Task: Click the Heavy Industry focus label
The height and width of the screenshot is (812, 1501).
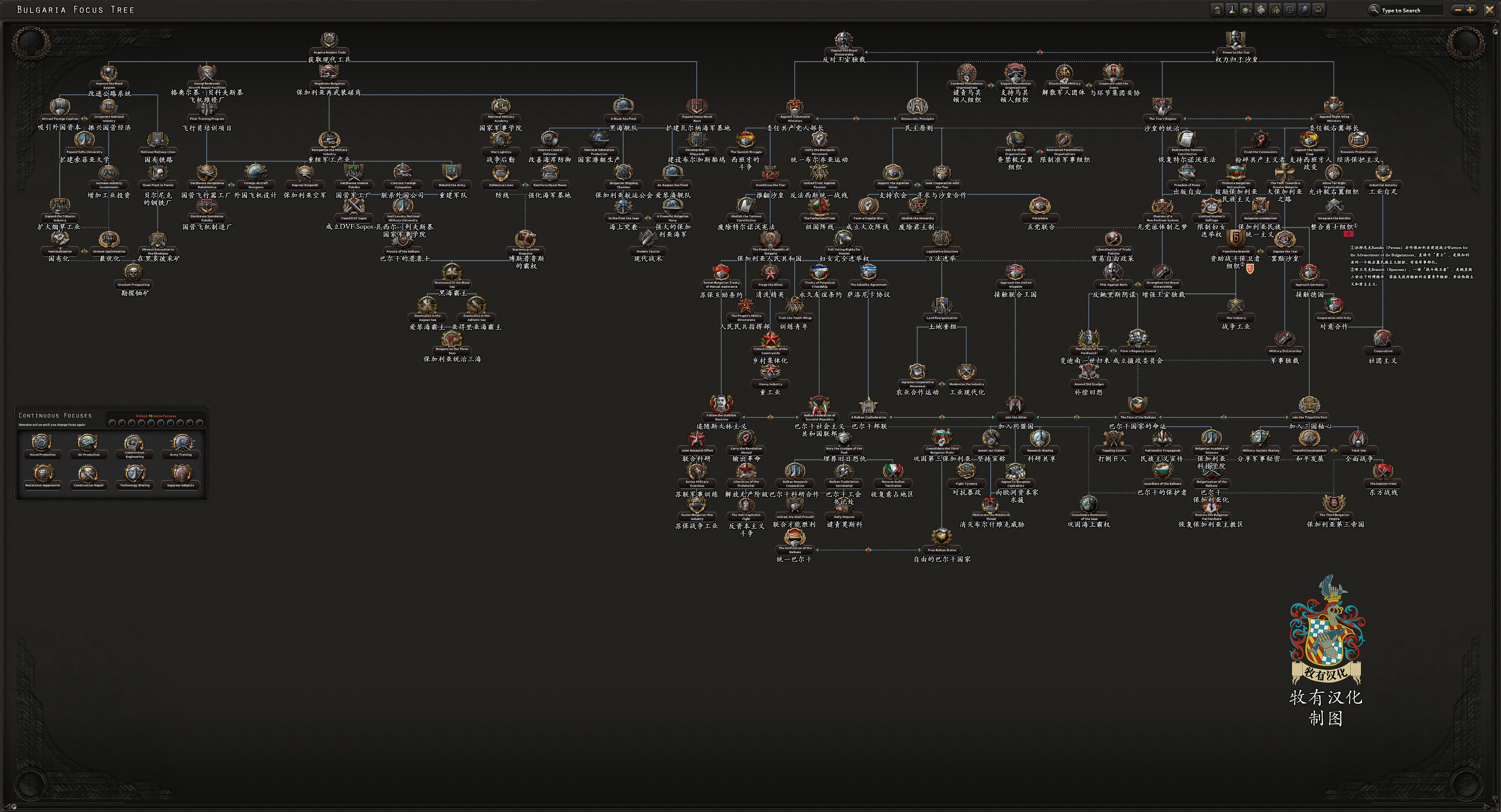Action: 770,384
